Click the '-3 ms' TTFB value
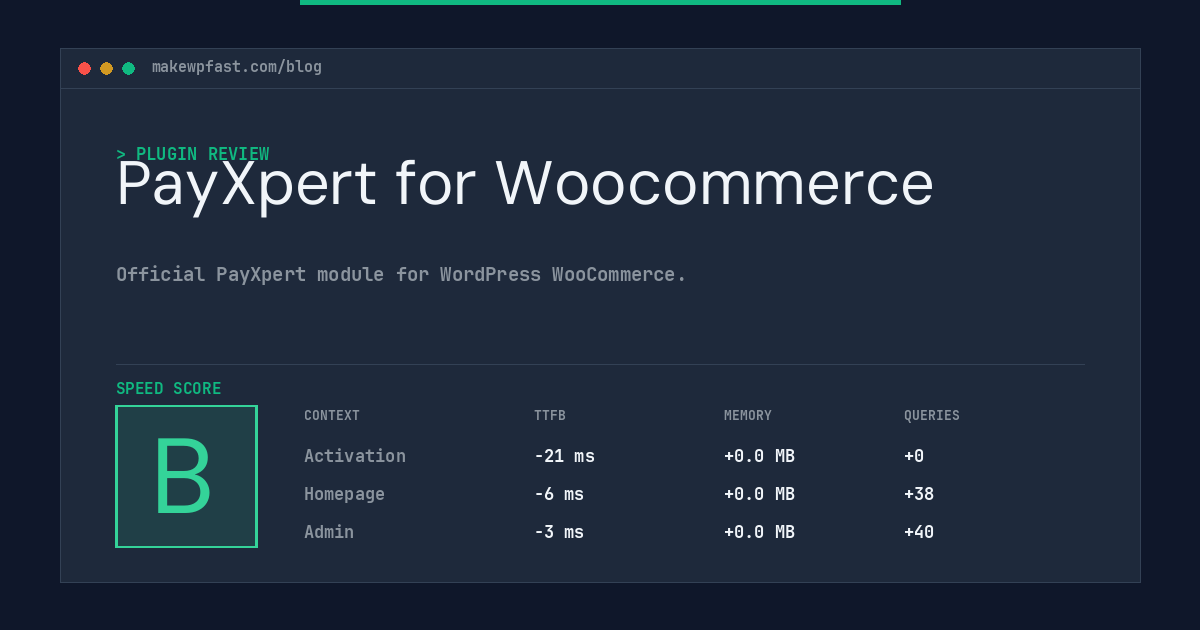The image size is (1200, 630). pos(559,532)
